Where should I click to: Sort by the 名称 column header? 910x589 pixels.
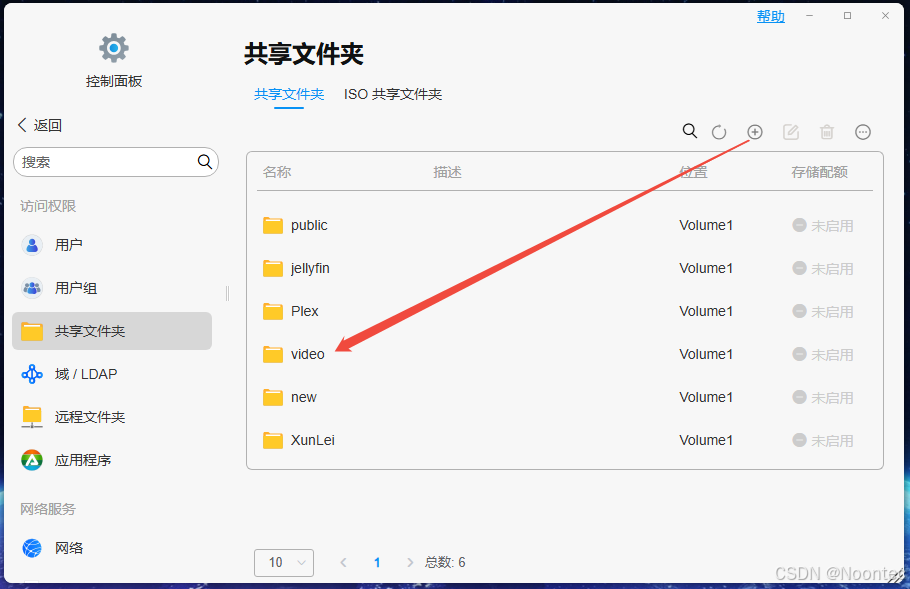tap(277, 172)
